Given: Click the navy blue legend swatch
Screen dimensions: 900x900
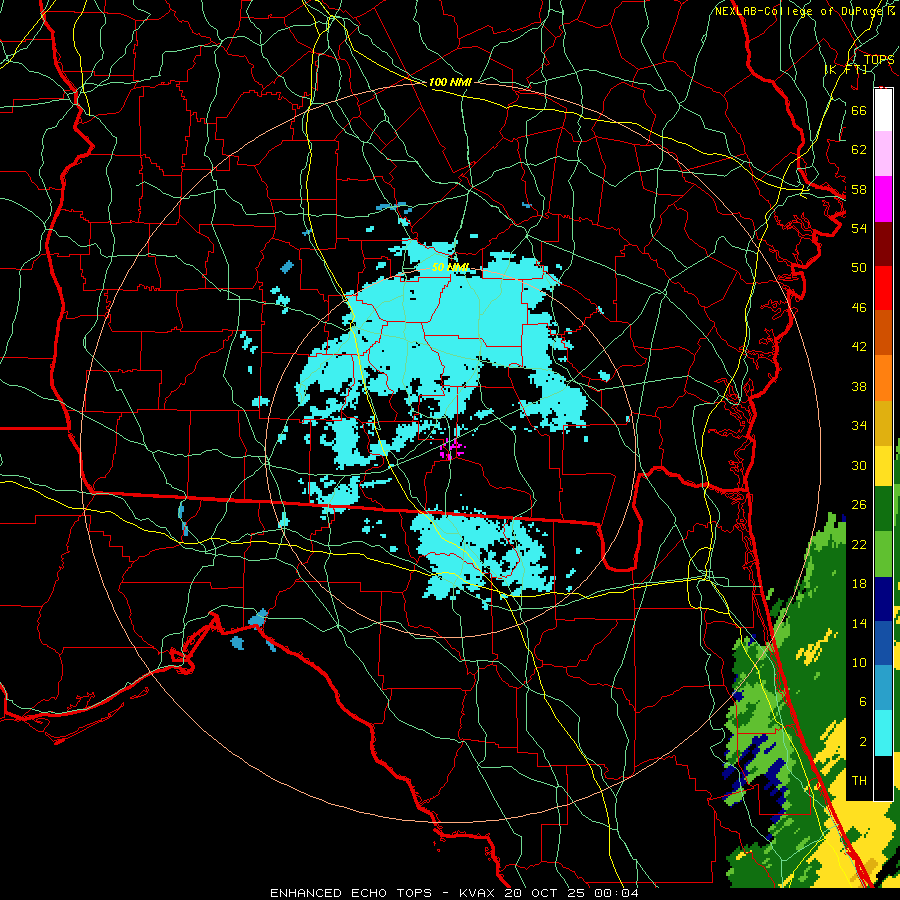Looking at the screenshot, I should (x=883, y=599).
